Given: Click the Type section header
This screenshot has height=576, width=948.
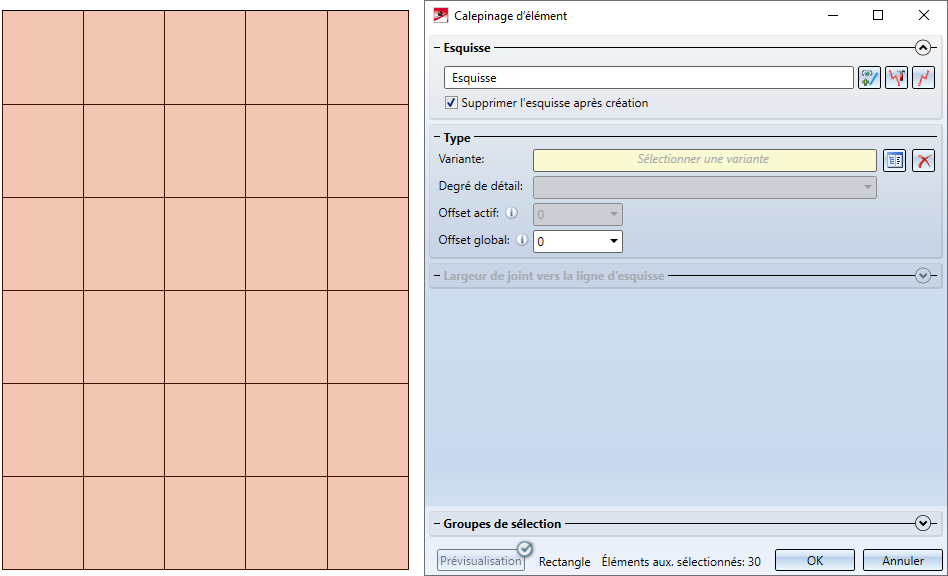Looking at the screenshot, I should pos(456,138).
